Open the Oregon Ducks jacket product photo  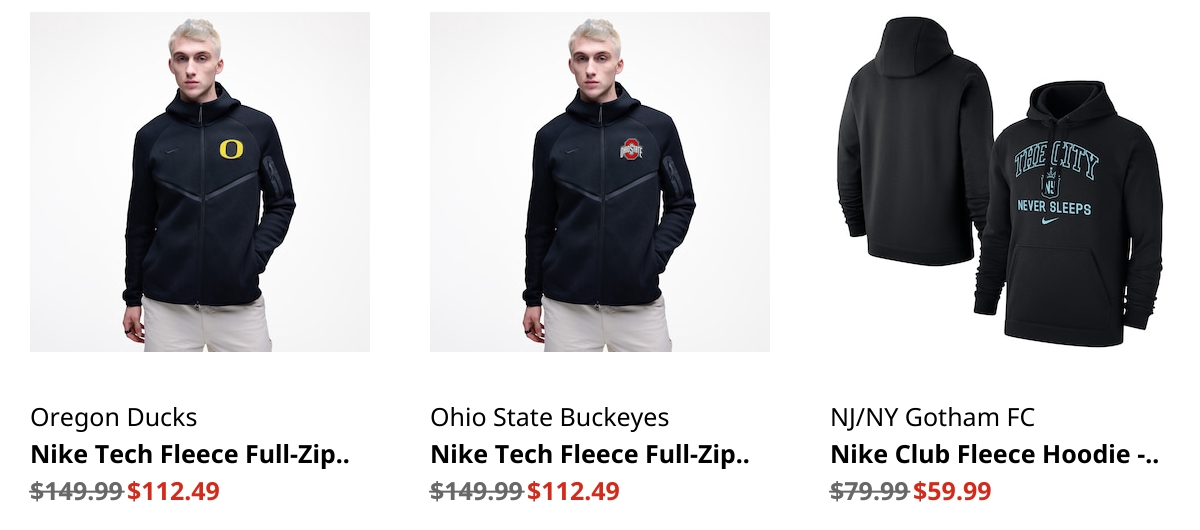(x=200, y=182)
